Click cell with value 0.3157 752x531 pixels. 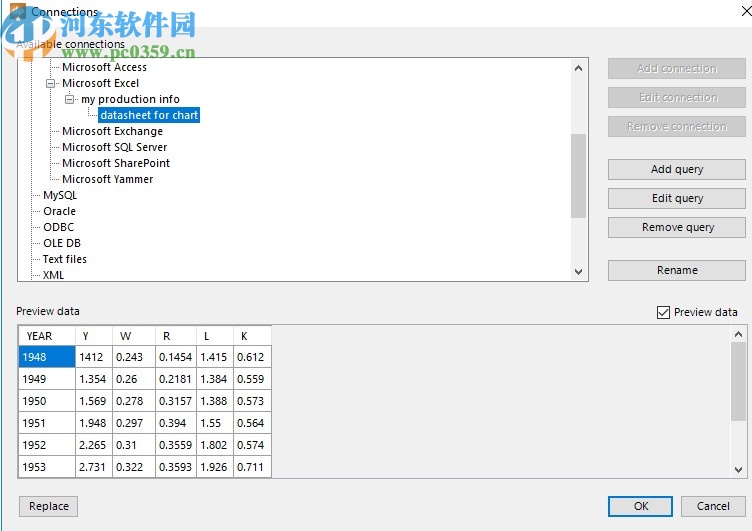[176, 401]
